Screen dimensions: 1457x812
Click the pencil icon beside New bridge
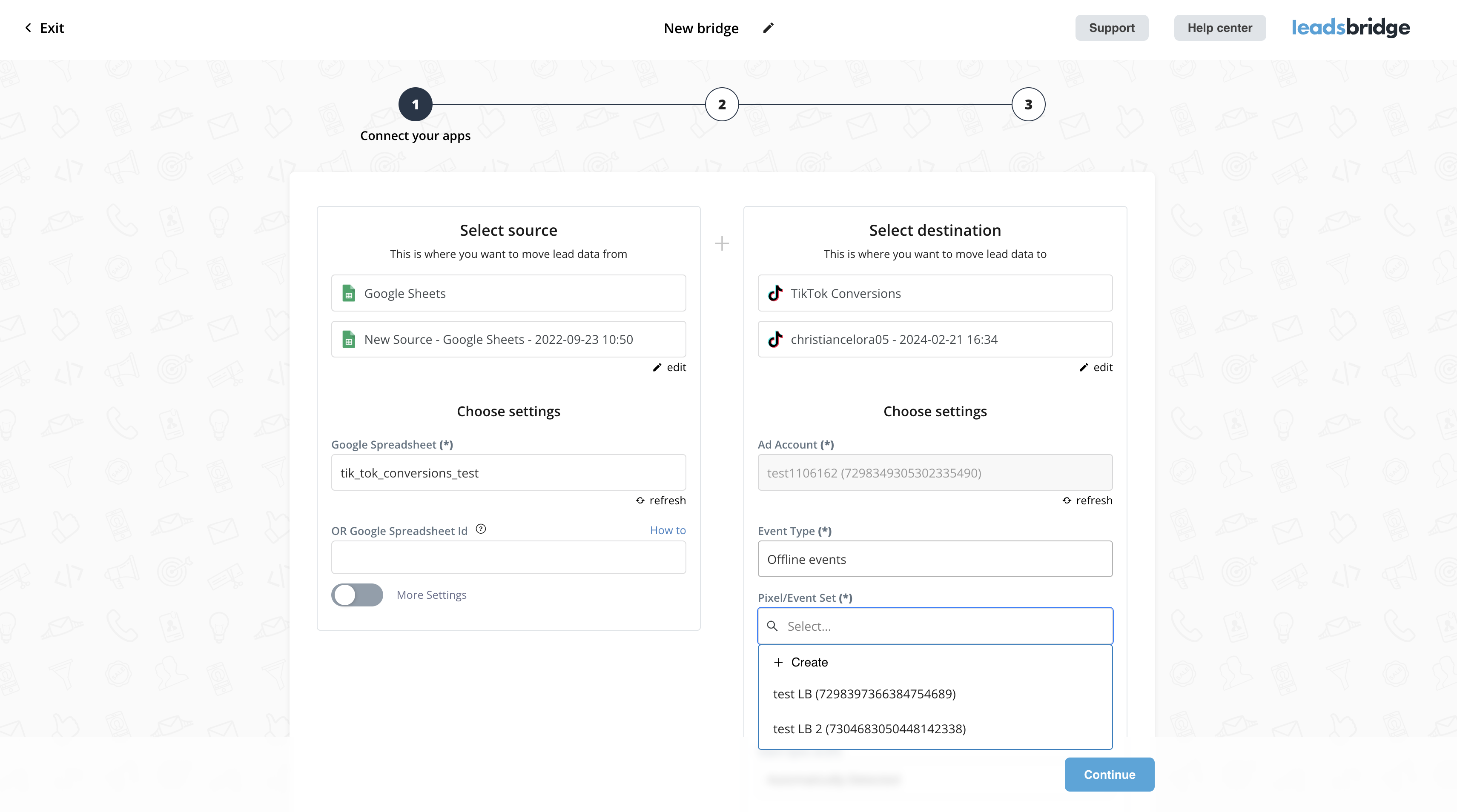pyautogui.click(x=768, y=28)
